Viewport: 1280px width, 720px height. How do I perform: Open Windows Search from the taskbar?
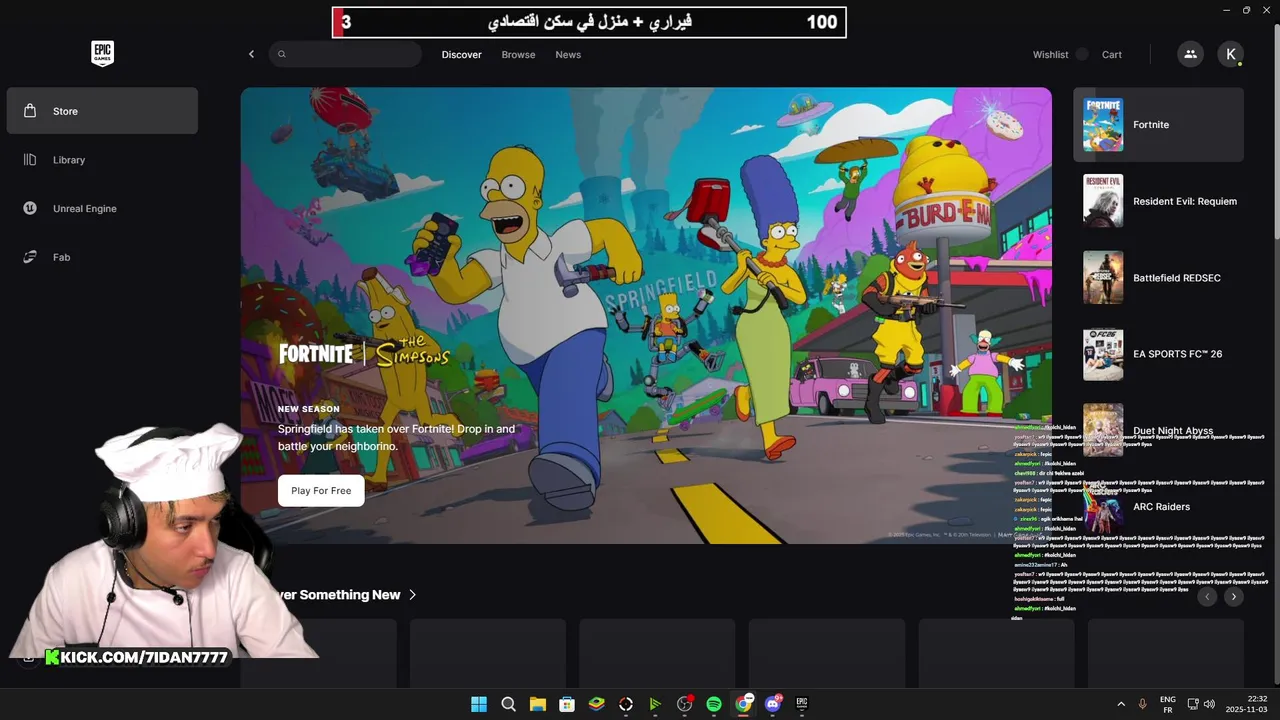(x=508, y=704)
